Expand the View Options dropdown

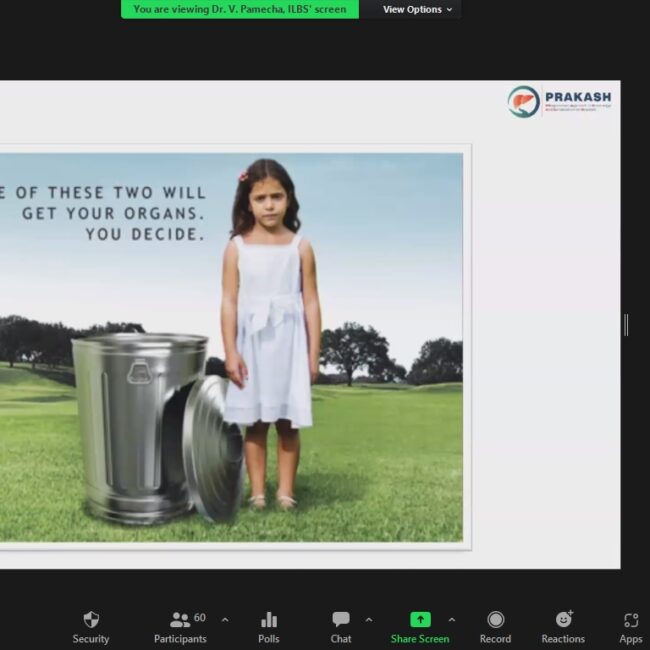(417, 9)
